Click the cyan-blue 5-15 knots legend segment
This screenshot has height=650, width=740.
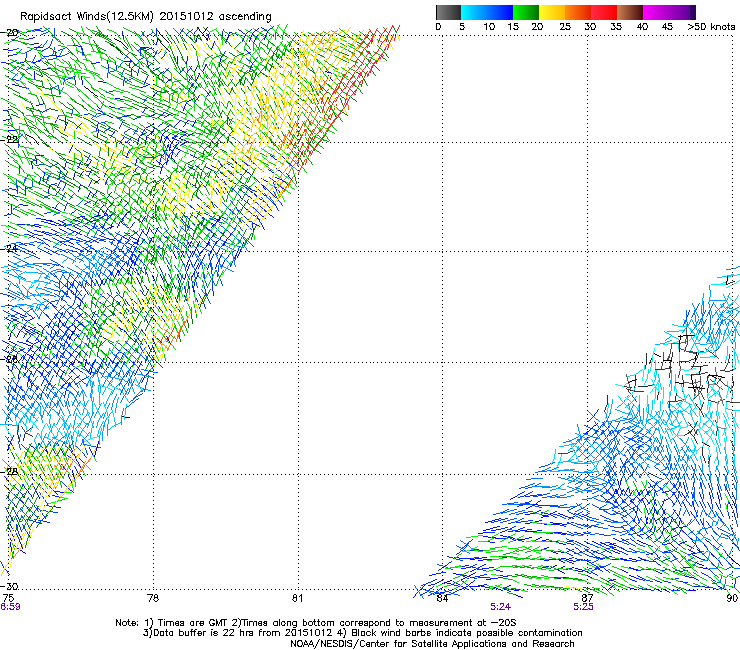point(487,12)
